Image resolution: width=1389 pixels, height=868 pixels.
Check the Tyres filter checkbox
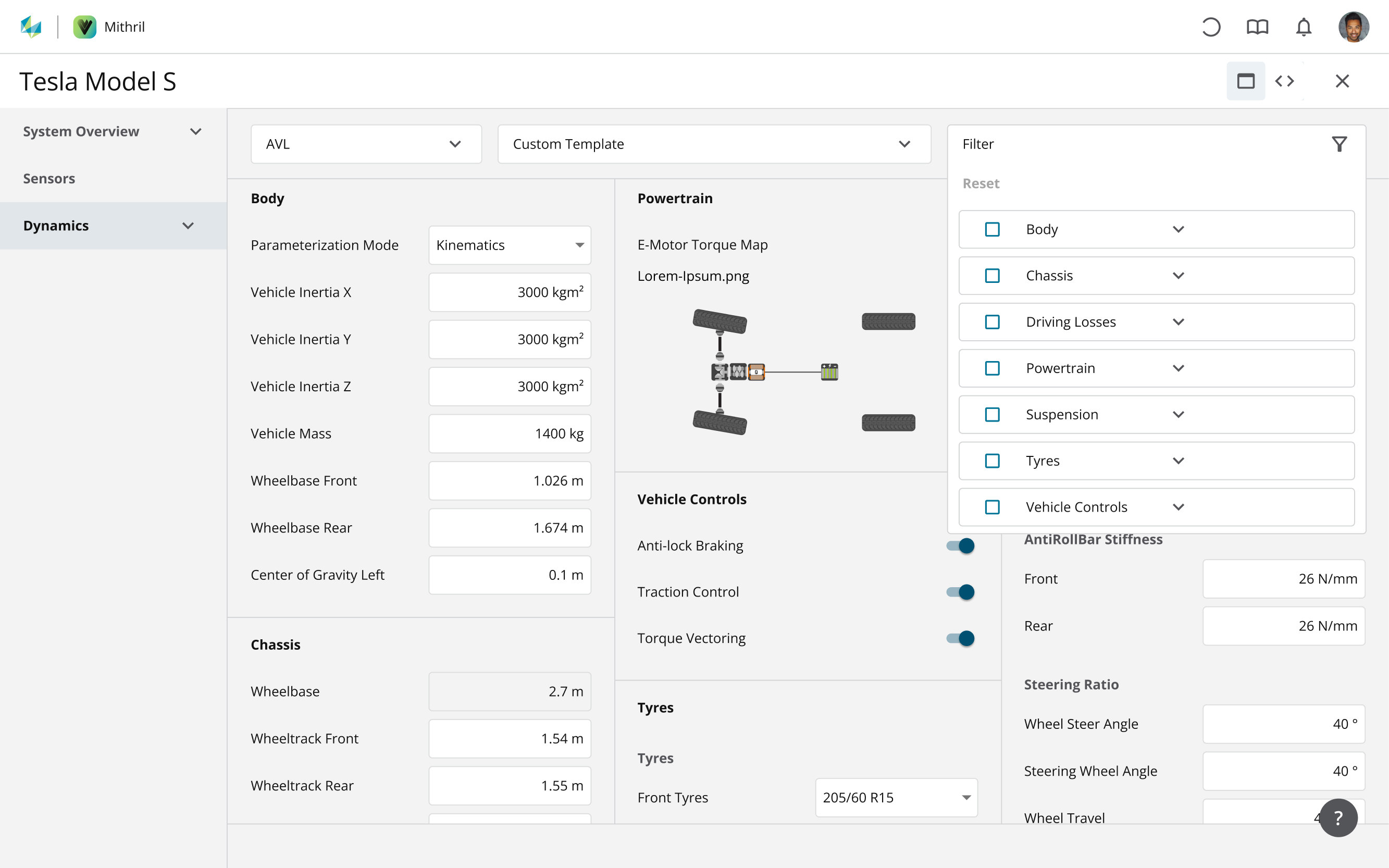coord(993,461)
